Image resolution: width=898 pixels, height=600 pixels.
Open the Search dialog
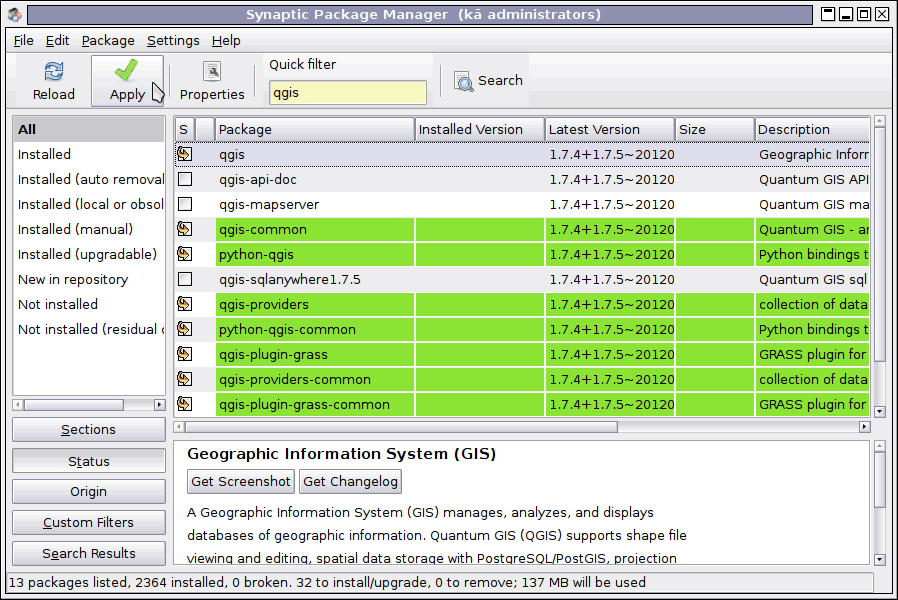click(x=489, y=81)
